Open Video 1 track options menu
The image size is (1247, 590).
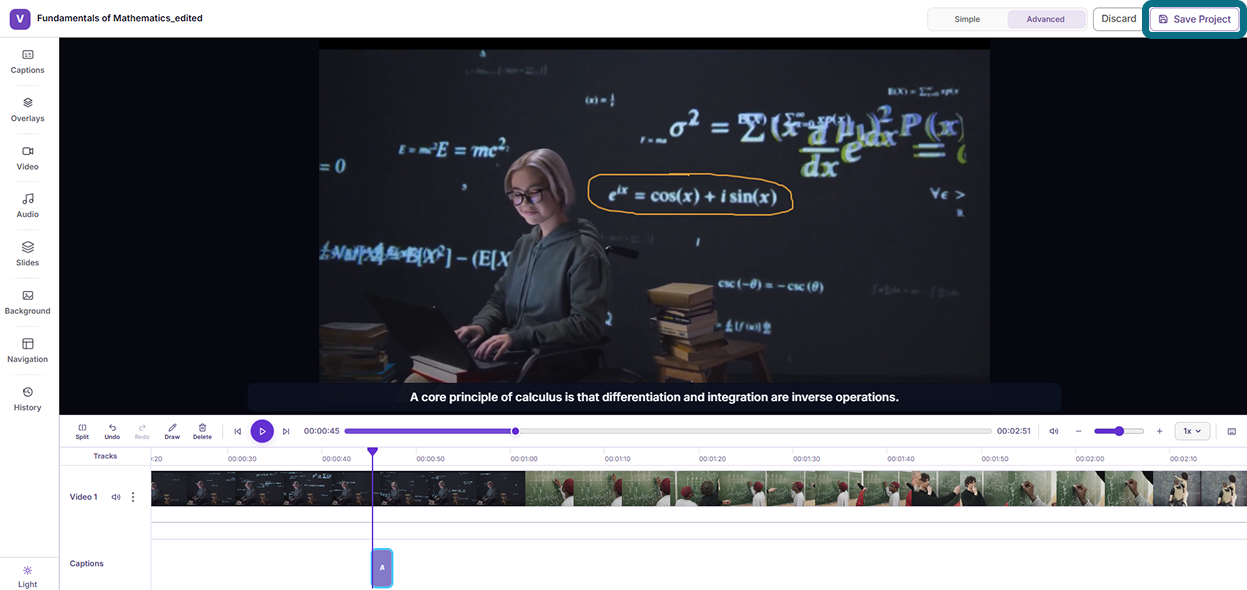click(133, 497)
